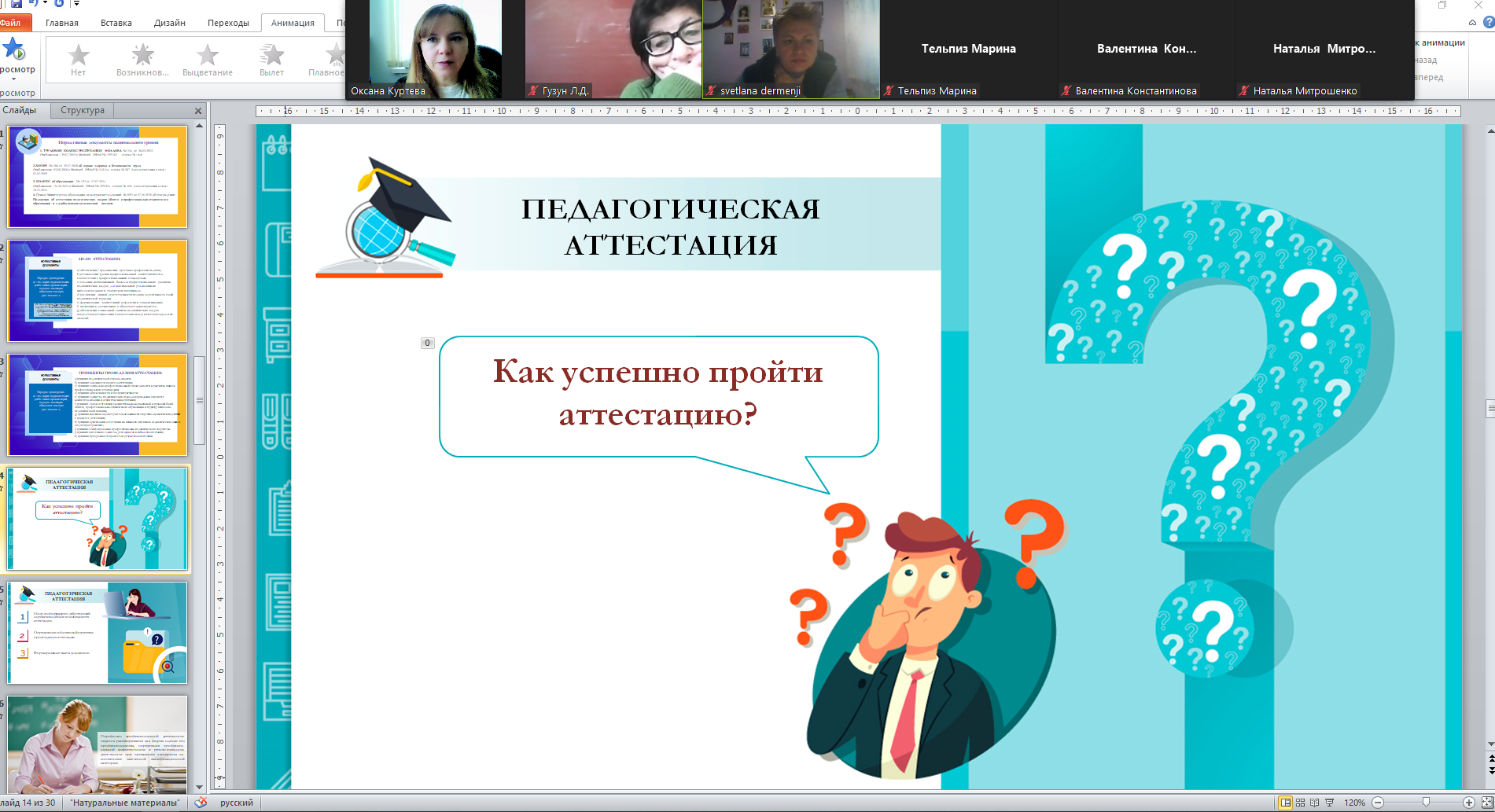The image size is (1495, 812).
Task: Open Reading view from status bar
Action: 1314,803
